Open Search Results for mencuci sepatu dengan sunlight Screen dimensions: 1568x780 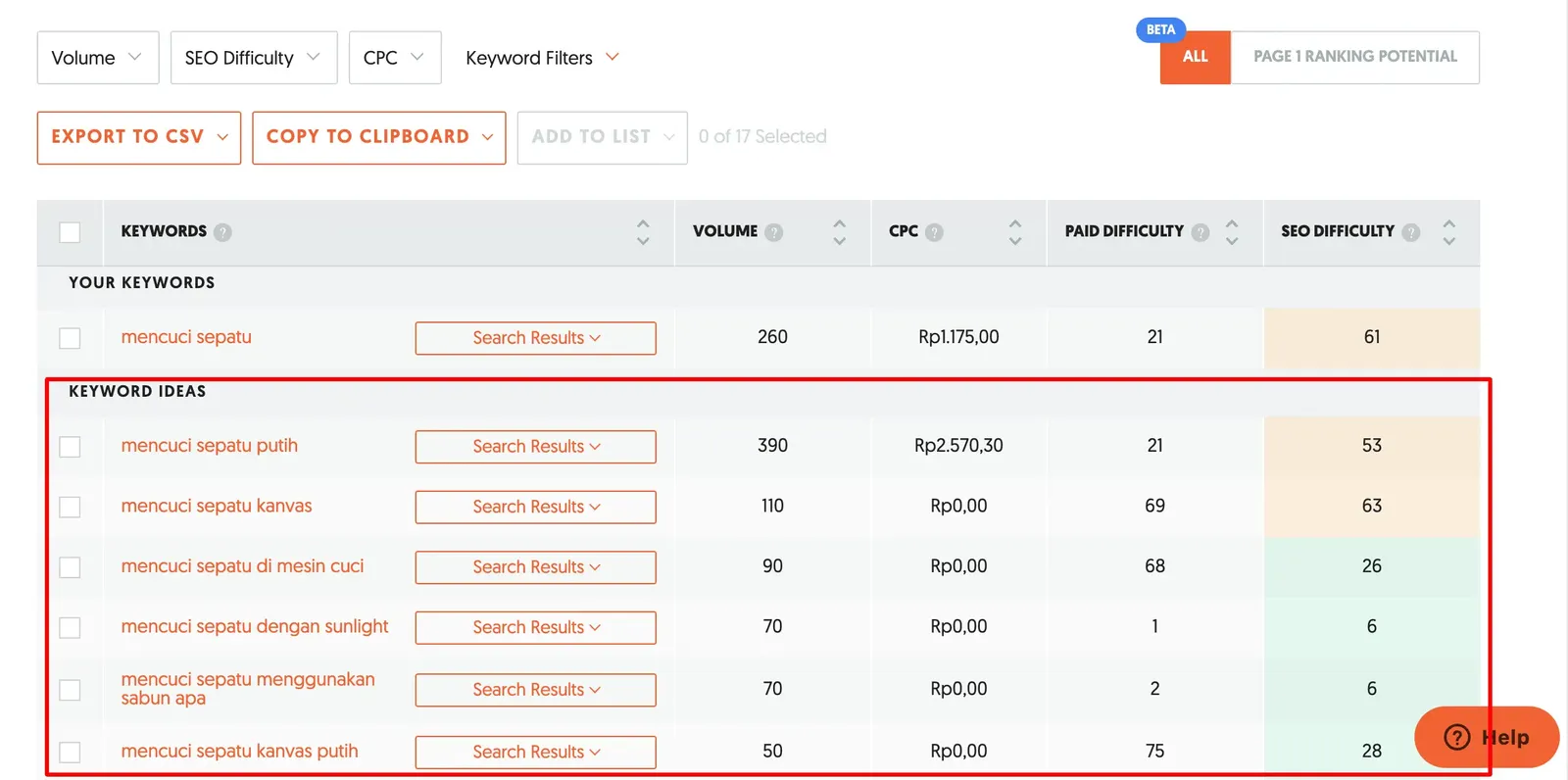(x=536, y=627)
